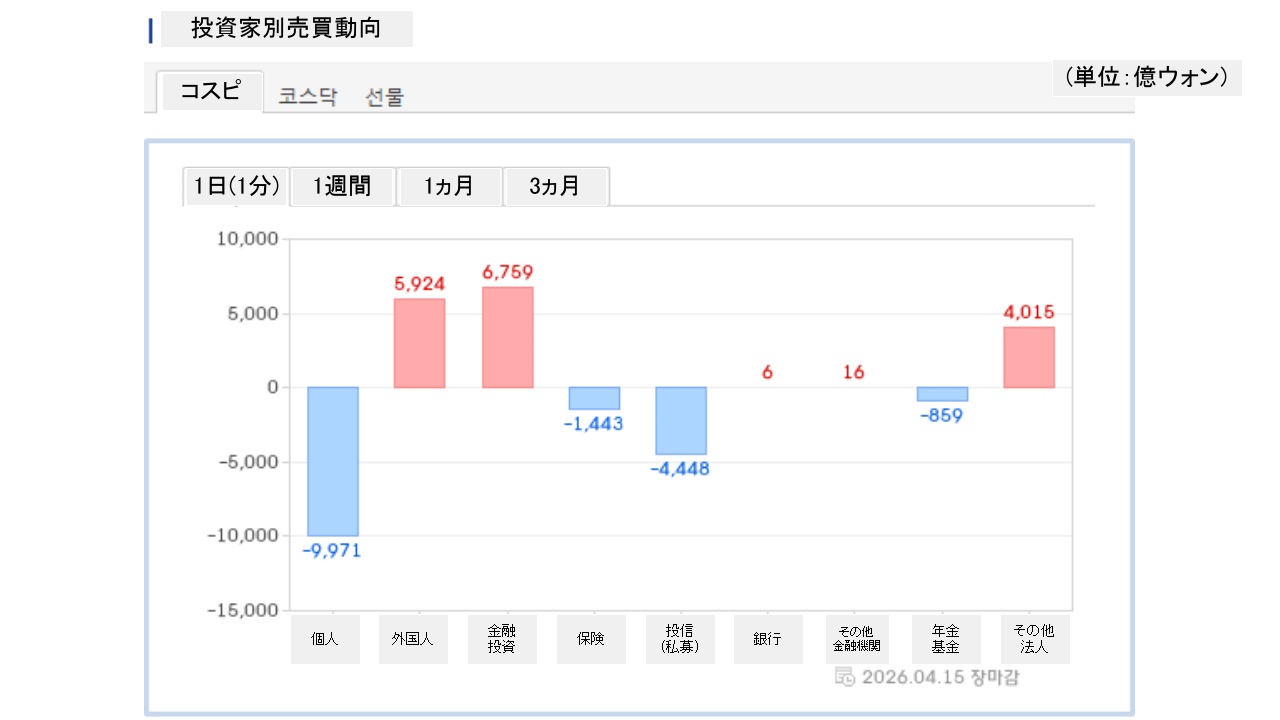Click the 投信(私募) blue bar
The image size is (1280, 720).
click(x=681, y=421)
